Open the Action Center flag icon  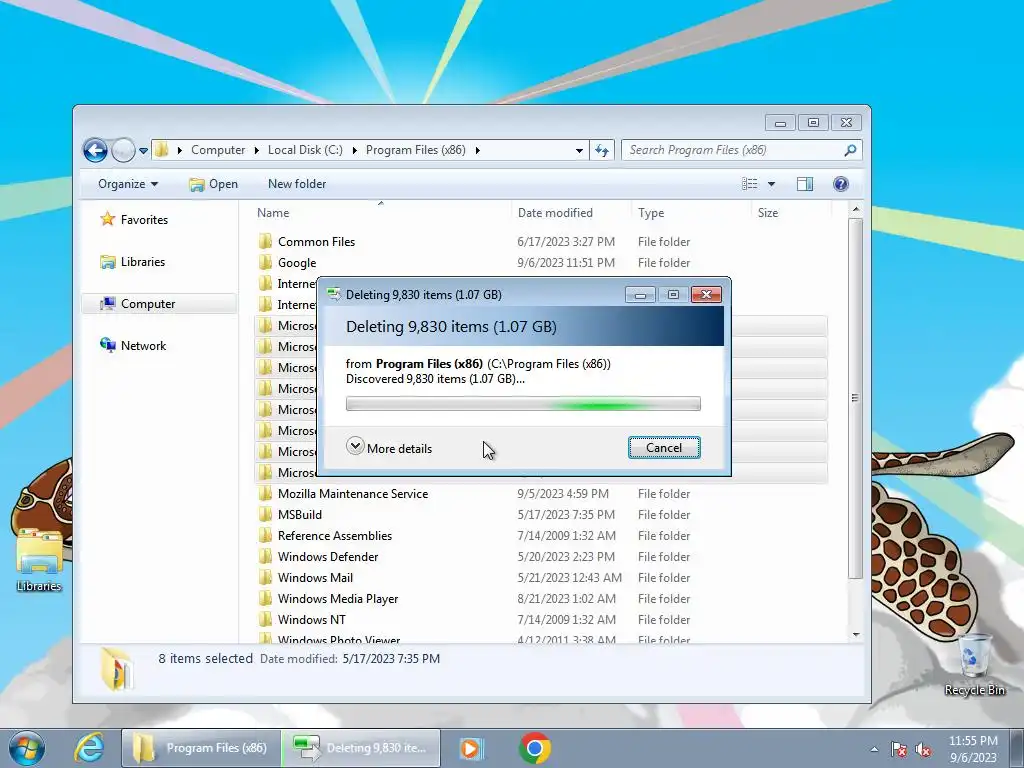pos(899,750)
